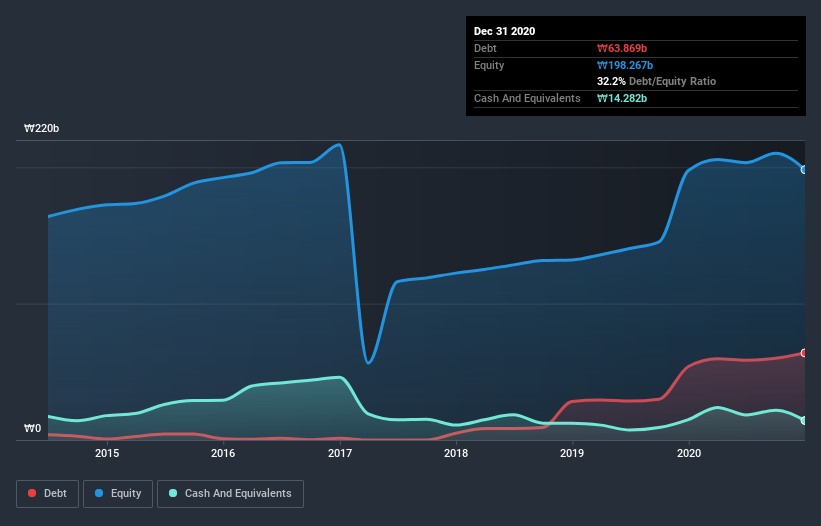
Task: Toggle the Debt series legend button
Action: [x=48, y=494]
